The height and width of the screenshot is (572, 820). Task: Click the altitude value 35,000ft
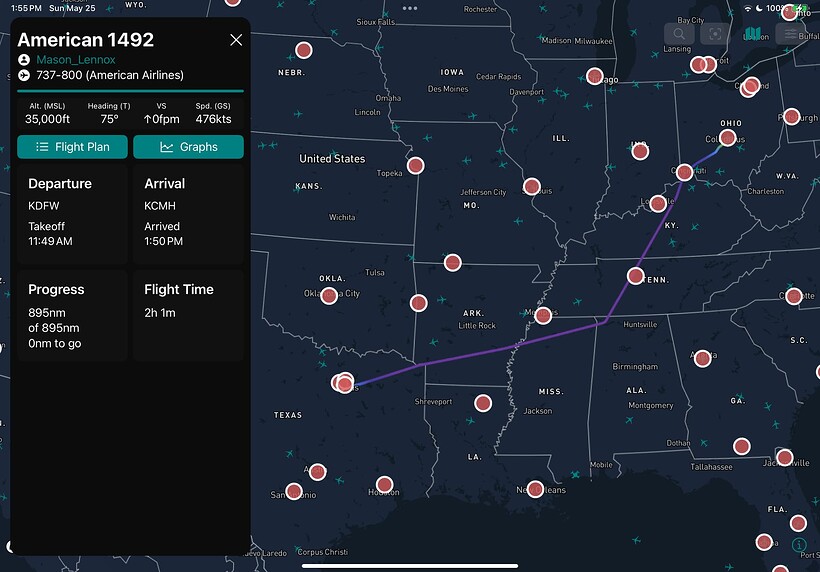pyautogui.click(x=47, y=119)
